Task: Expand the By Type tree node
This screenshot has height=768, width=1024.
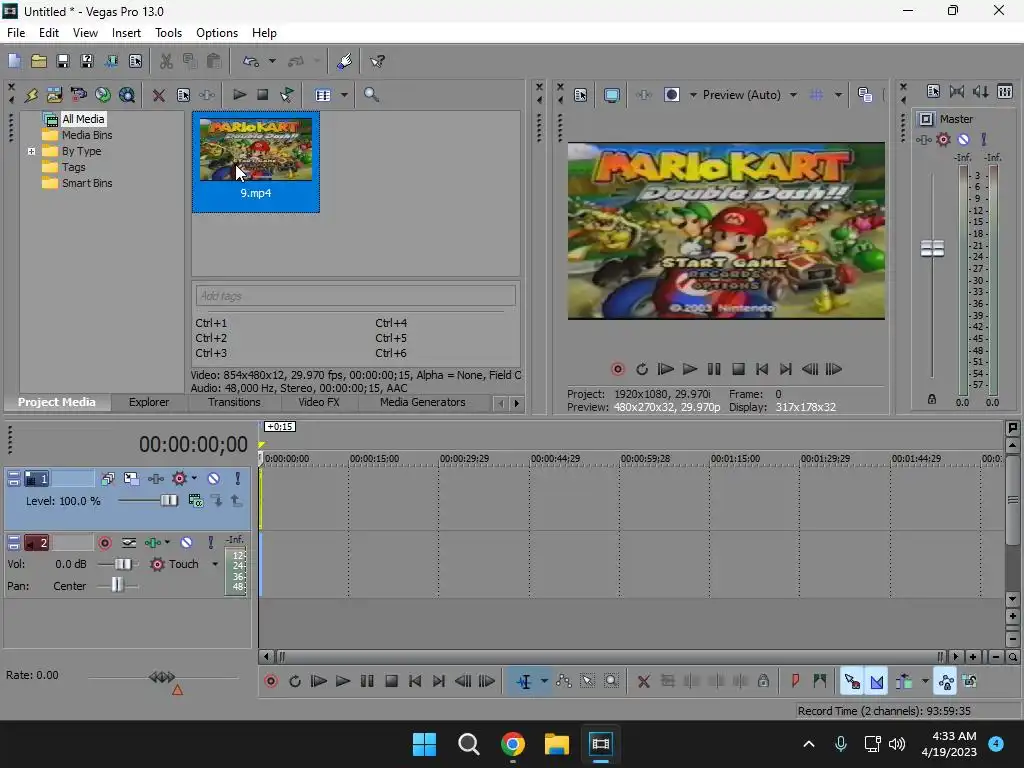Action: (31, 152)
